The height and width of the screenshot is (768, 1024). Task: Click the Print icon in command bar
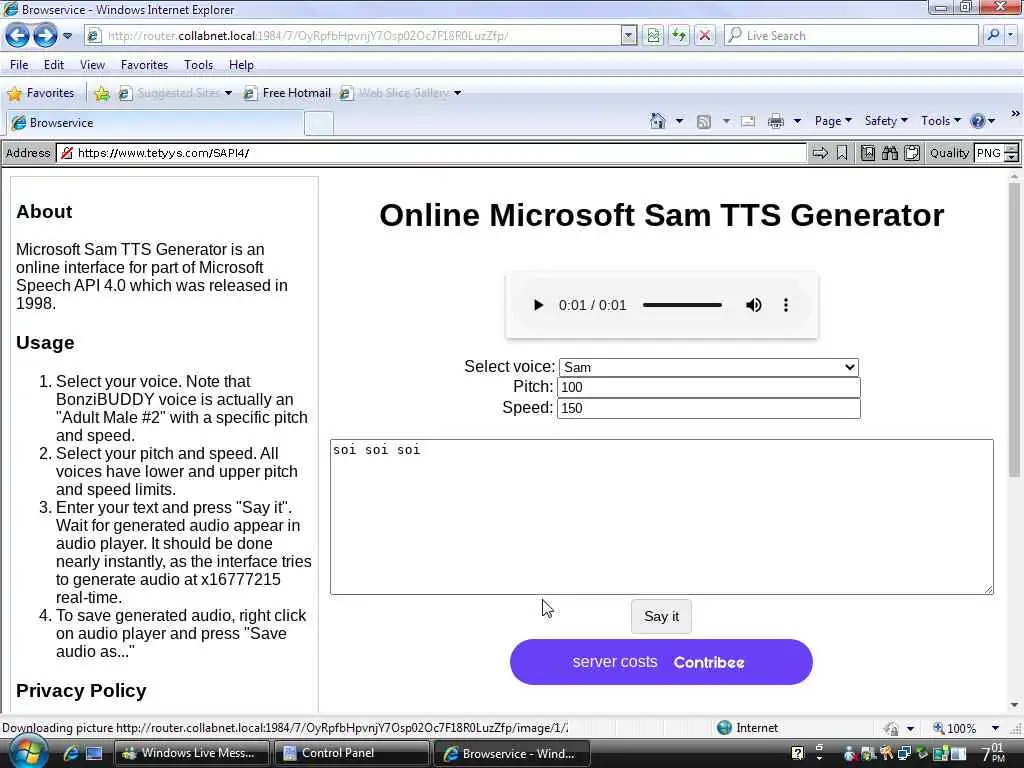click(x=776, y=121)
